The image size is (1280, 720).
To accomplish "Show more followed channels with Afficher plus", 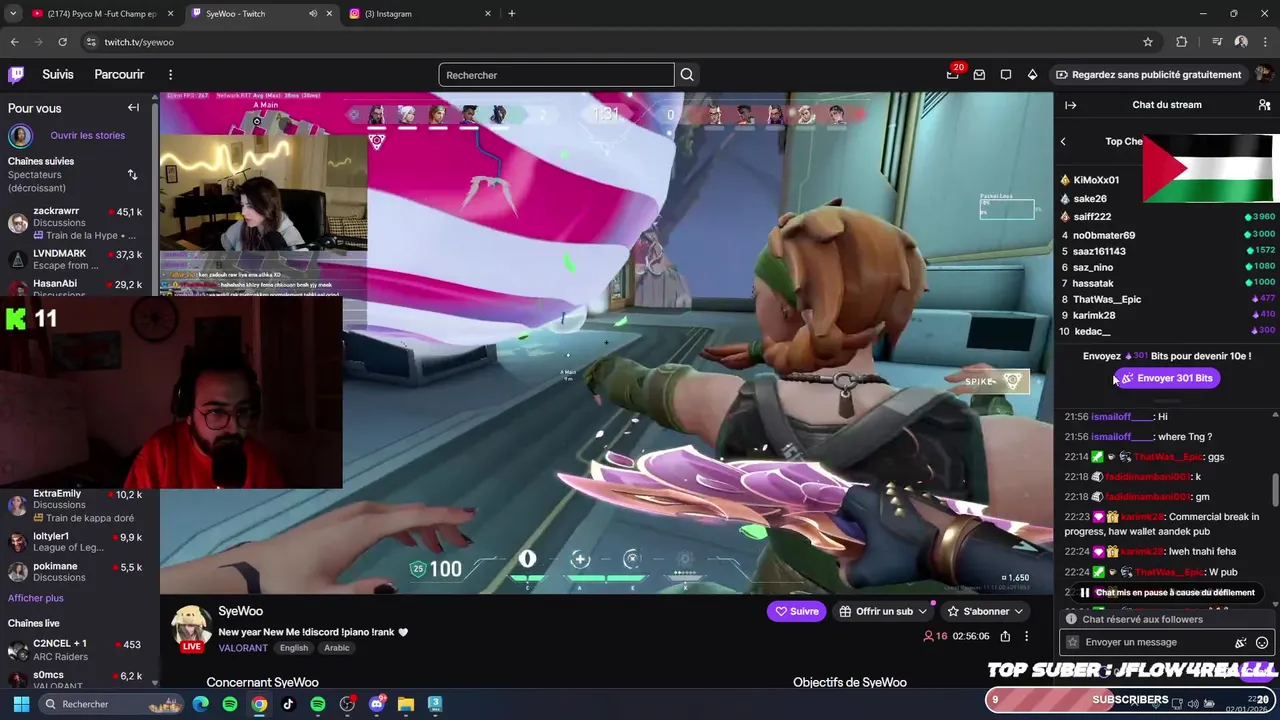I will tap(36, 598).
